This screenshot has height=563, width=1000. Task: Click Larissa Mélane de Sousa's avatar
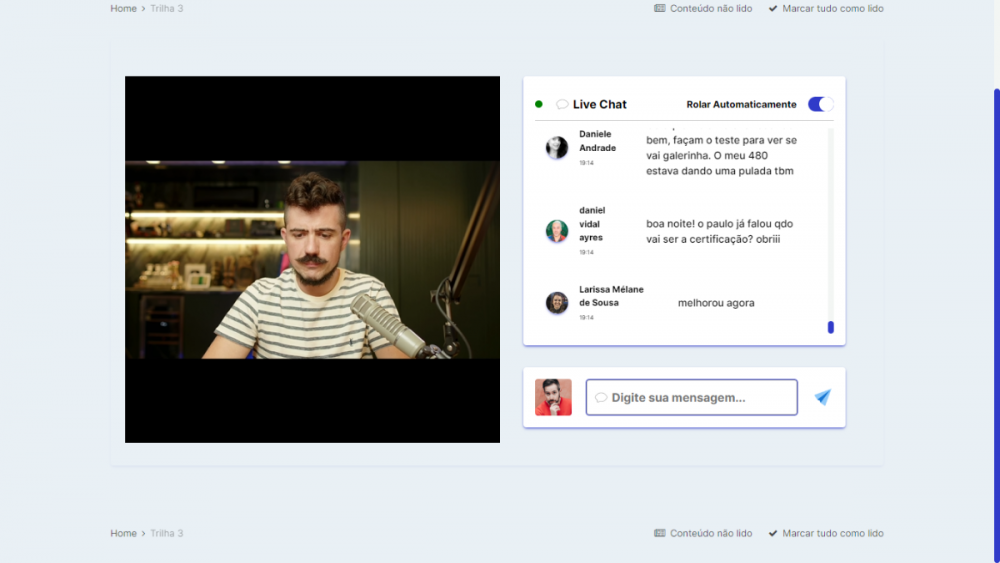tap(557, 303)
